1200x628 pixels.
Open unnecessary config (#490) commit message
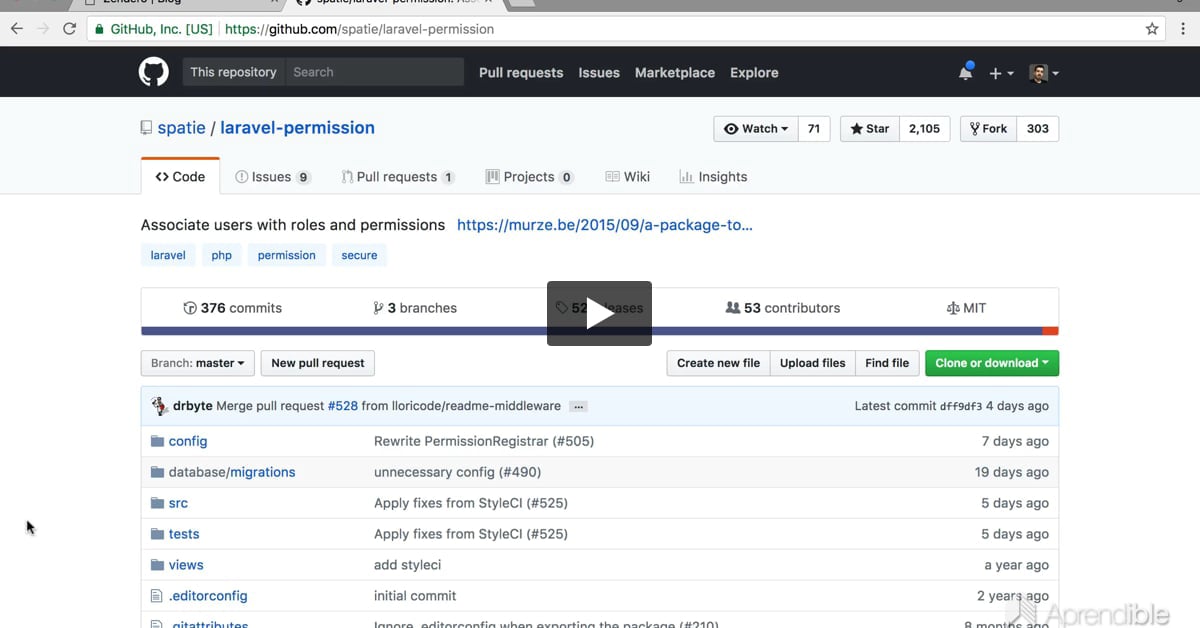[x=457, y=472]
